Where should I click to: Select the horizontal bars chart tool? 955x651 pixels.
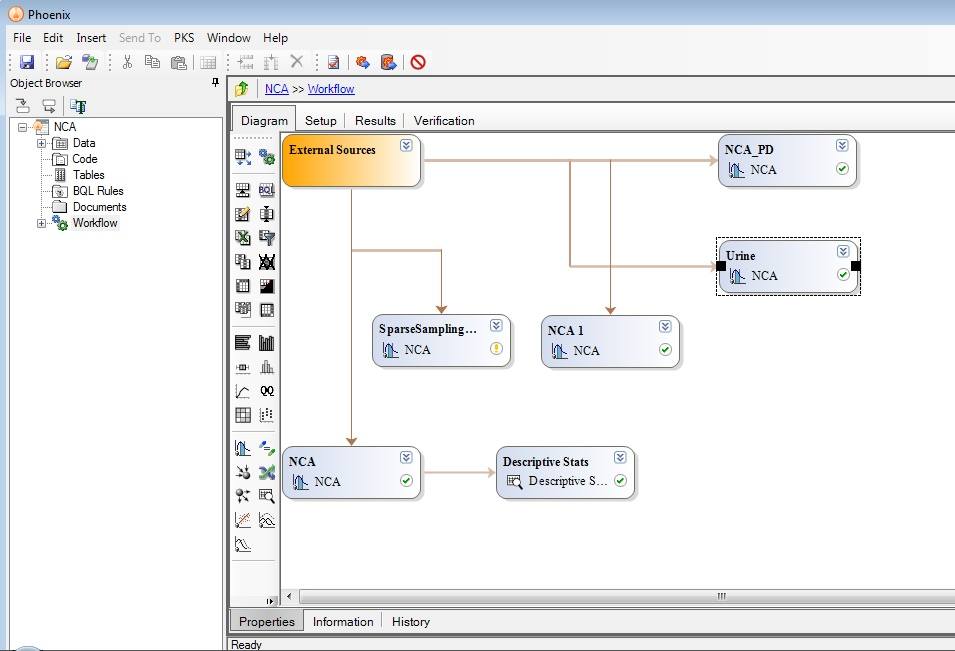(242, 343)
